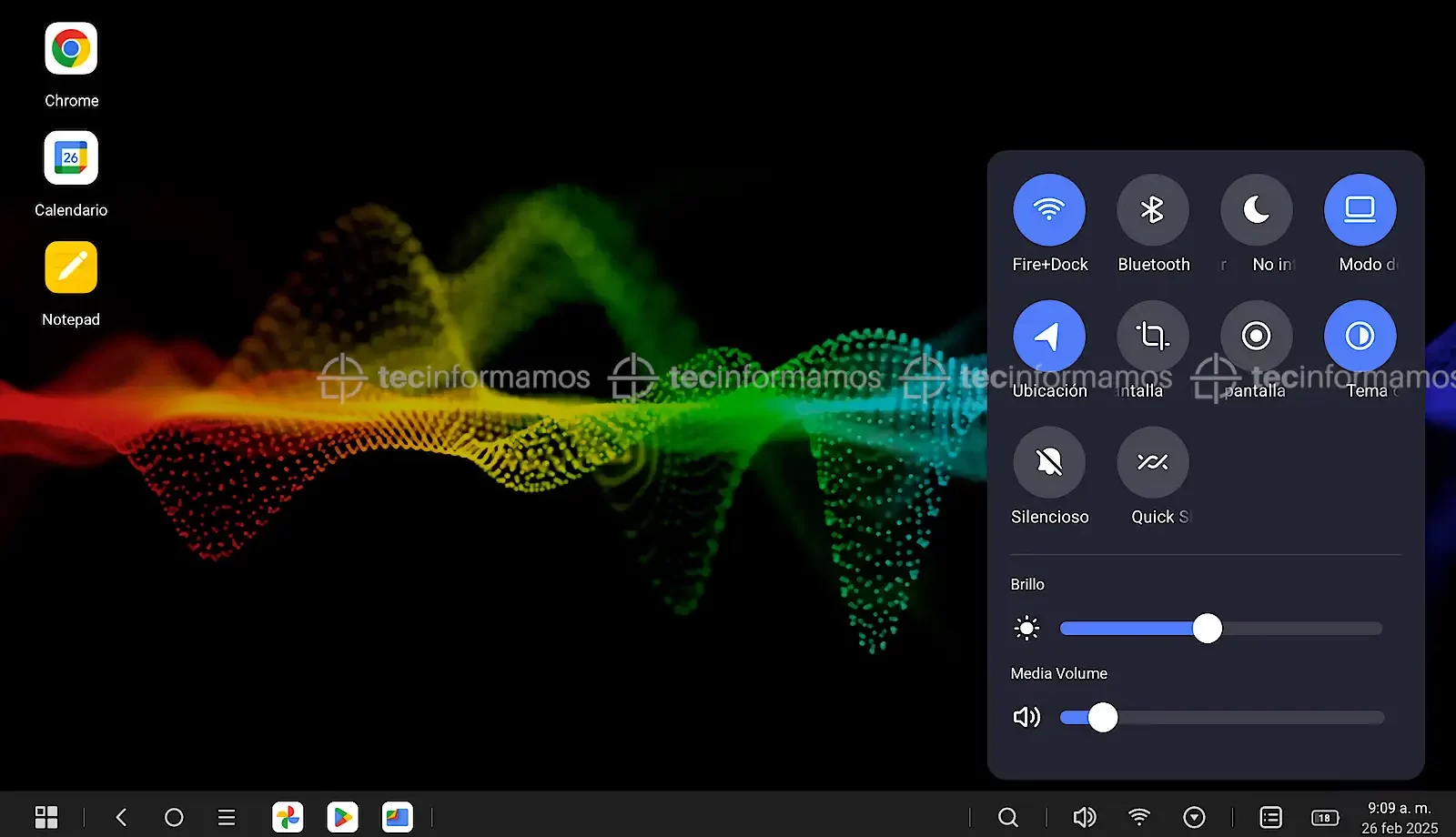The width and height of the screenshot is (1456, 837).
Task: Open Google Photos in the taskbar
Action: tap(288, 817)
